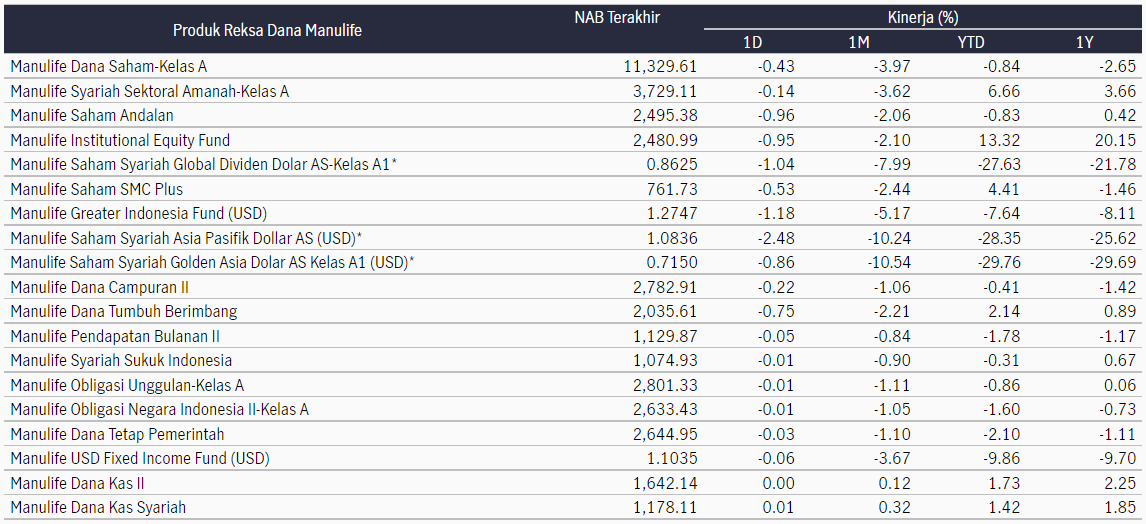The height and width of the screenshot is (524, 1146).
Task: Click 'Manulife USD Fixed Income Fund (USD)'
Action: point(140,459)
